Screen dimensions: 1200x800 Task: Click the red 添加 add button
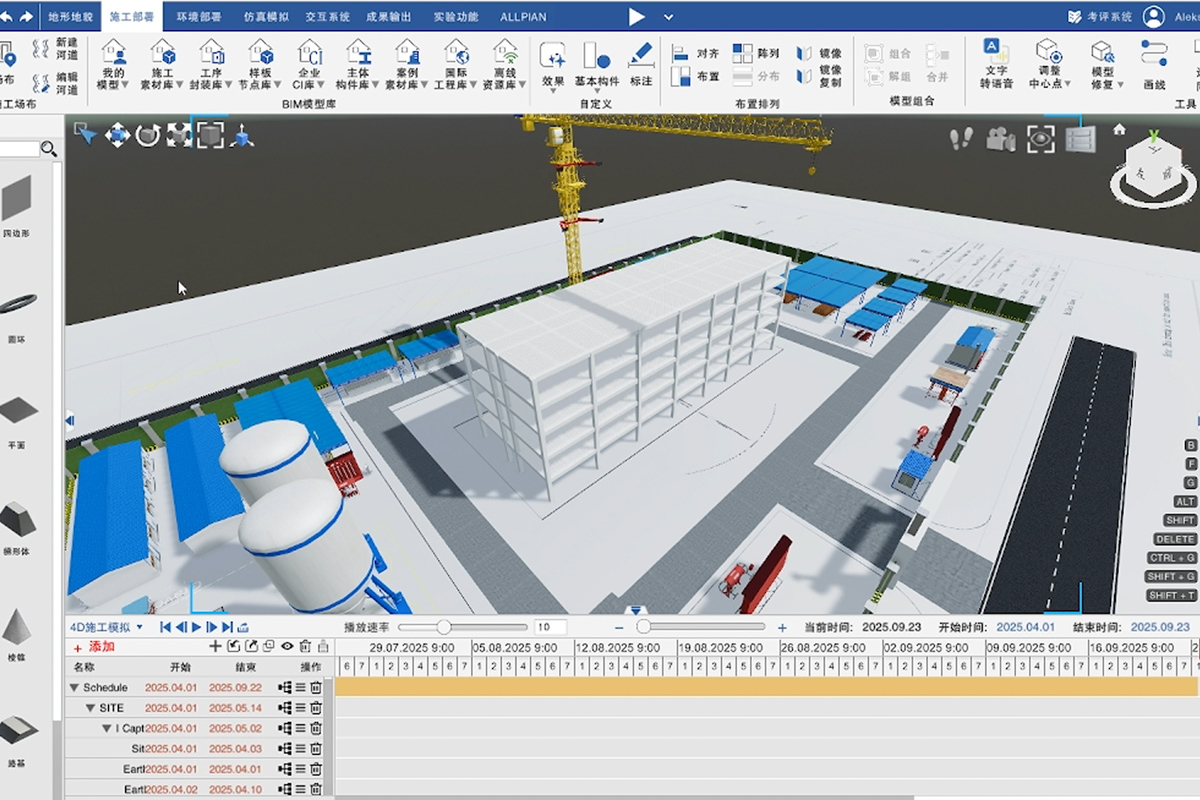(x=94, y=647)
